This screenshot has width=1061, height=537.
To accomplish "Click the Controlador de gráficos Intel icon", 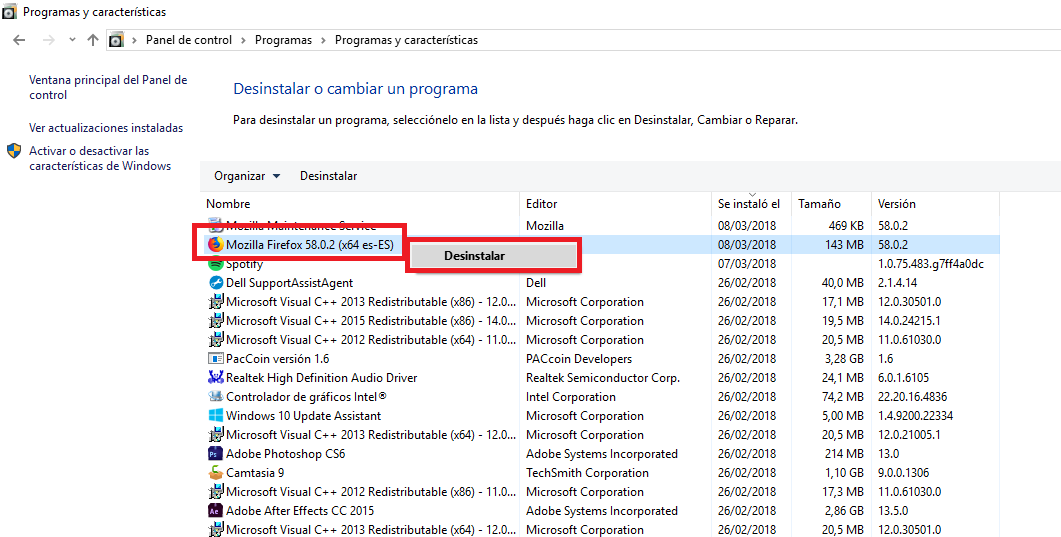I will pyautogui.click(x=215, y=396).
